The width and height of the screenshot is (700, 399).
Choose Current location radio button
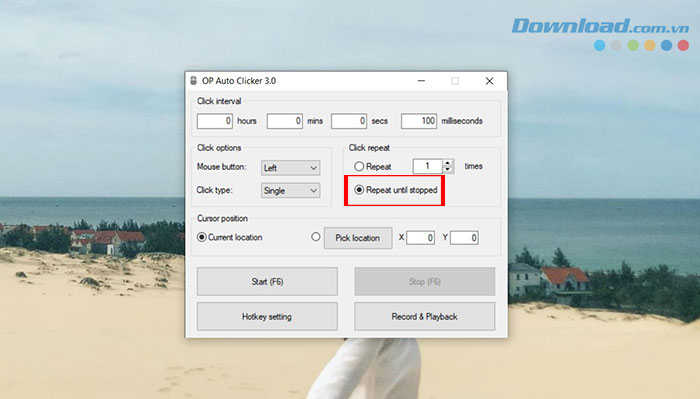201,237
